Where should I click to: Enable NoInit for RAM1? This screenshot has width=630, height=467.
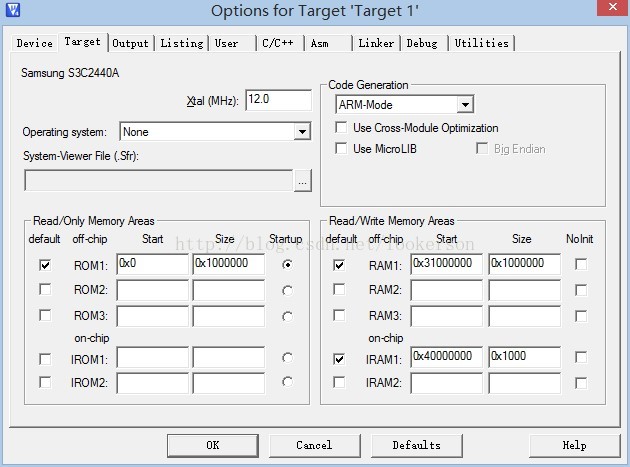pos(581,264)
